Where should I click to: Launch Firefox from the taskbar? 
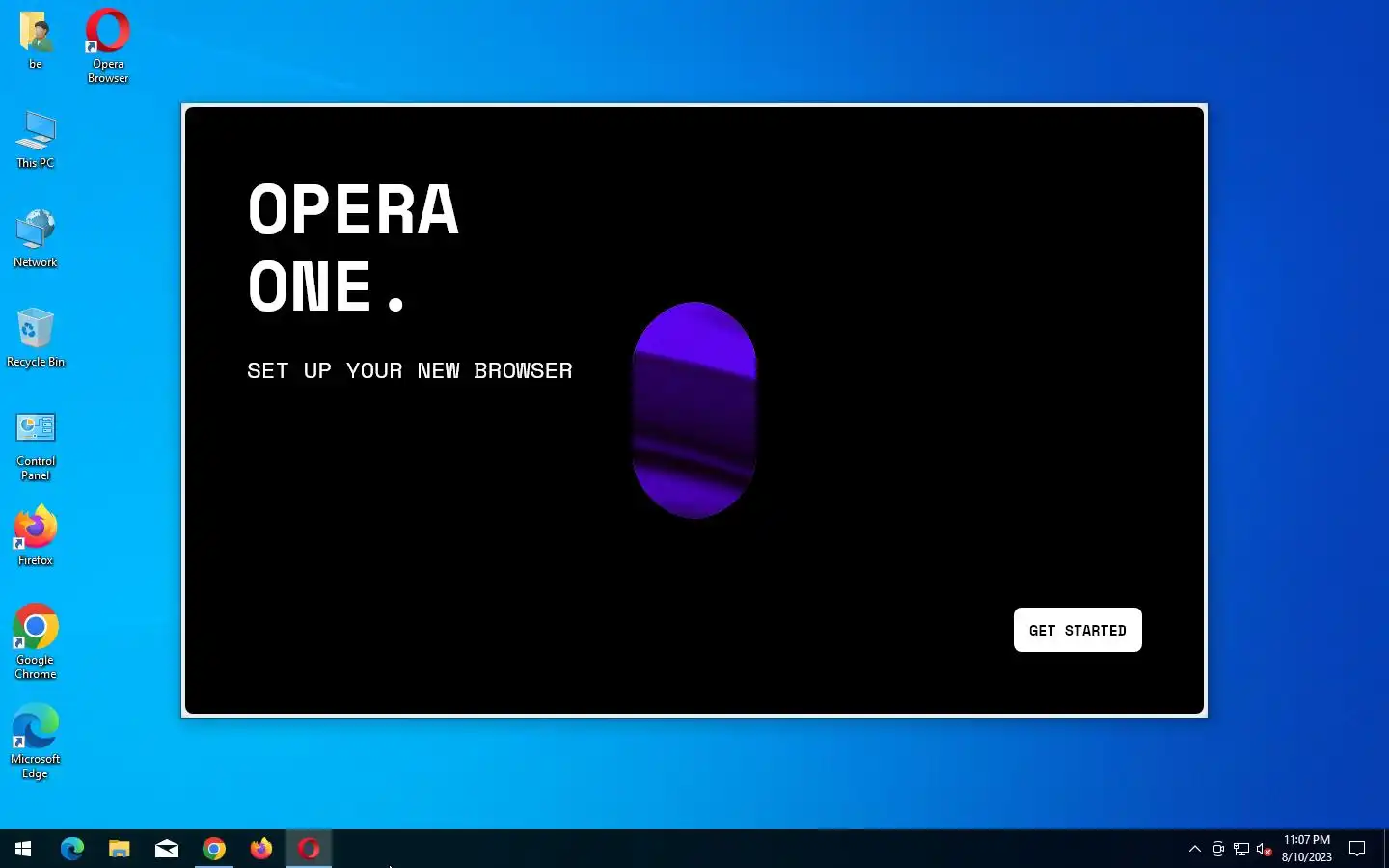click(x=261, y=849)
